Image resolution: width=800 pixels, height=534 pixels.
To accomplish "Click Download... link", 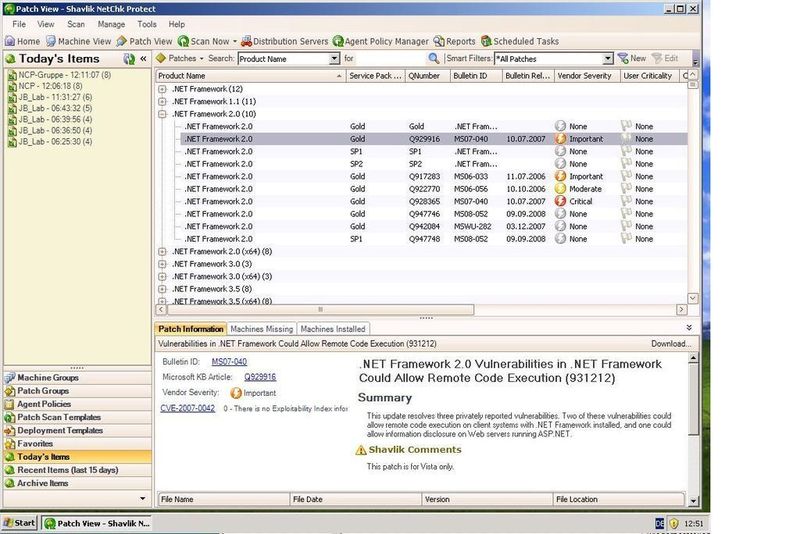I will point(671,344).
